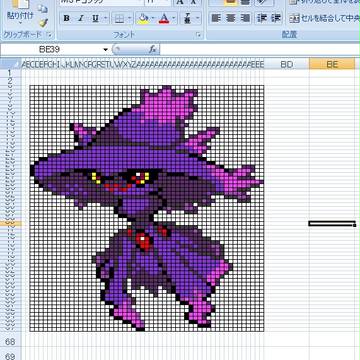This screenshot has width=360, height=360.
Task: Center text horizontally
Action: pyautogui.click(x=231, y=18)
